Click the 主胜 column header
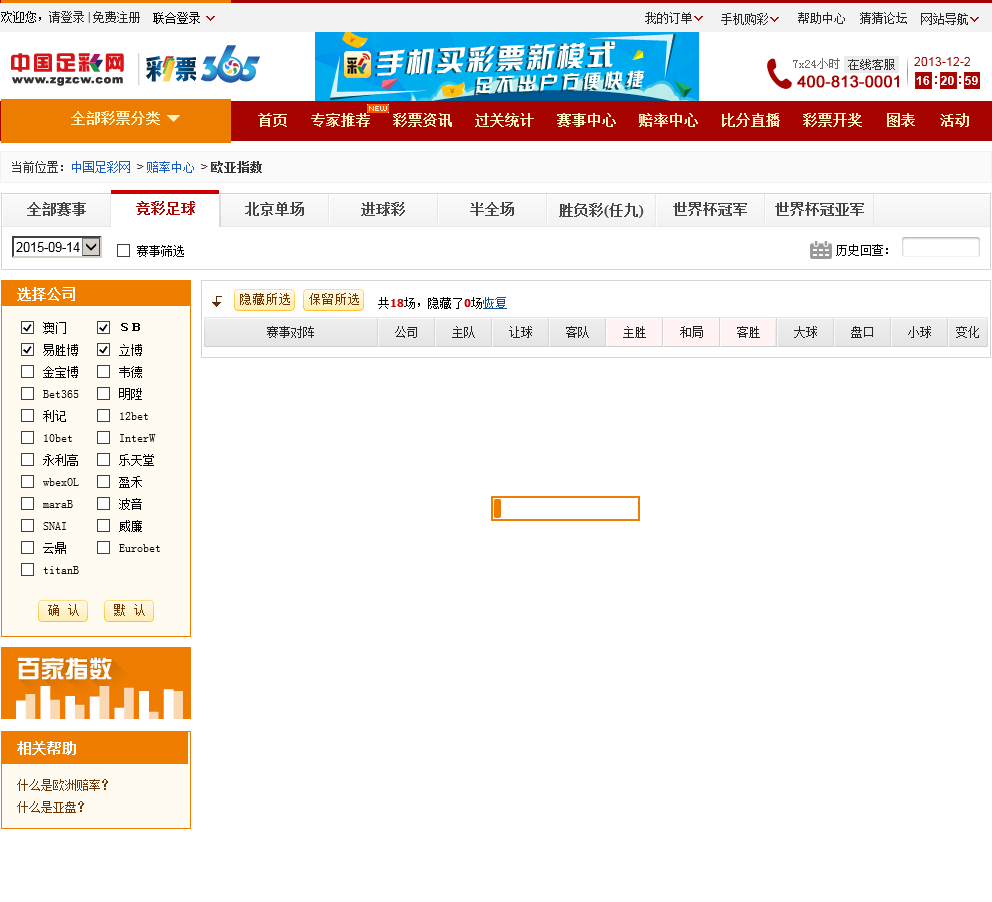The image size is (992, 902). (635, 332)
